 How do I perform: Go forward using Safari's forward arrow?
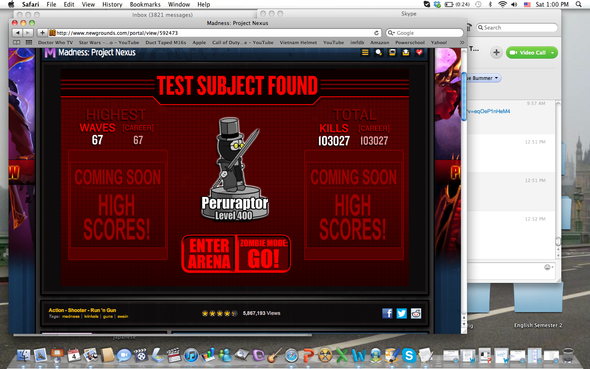pyautogui.click(x=27, y=33)
